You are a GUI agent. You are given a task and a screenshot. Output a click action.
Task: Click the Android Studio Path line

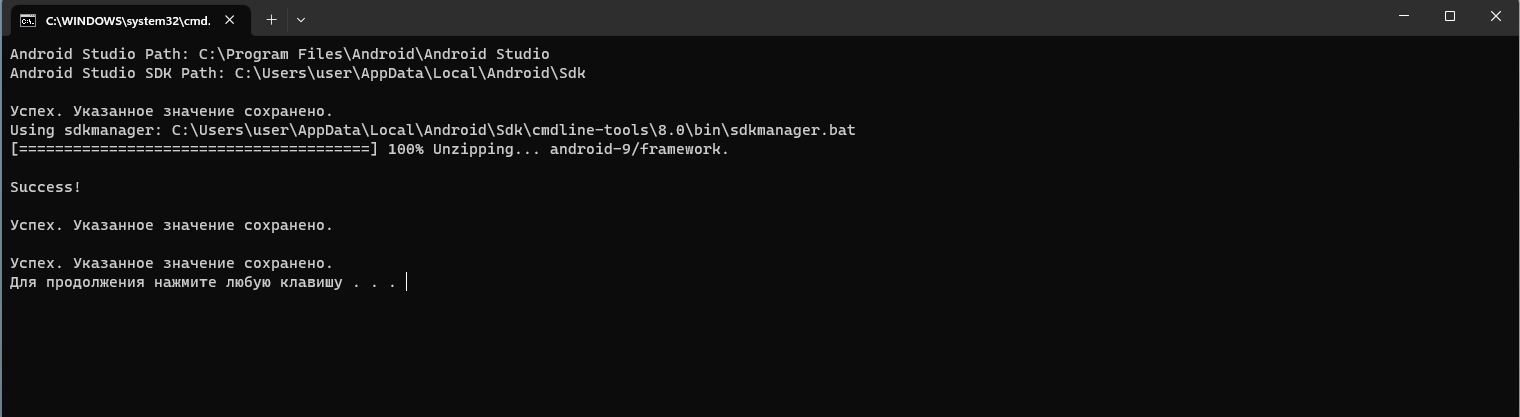280,54
